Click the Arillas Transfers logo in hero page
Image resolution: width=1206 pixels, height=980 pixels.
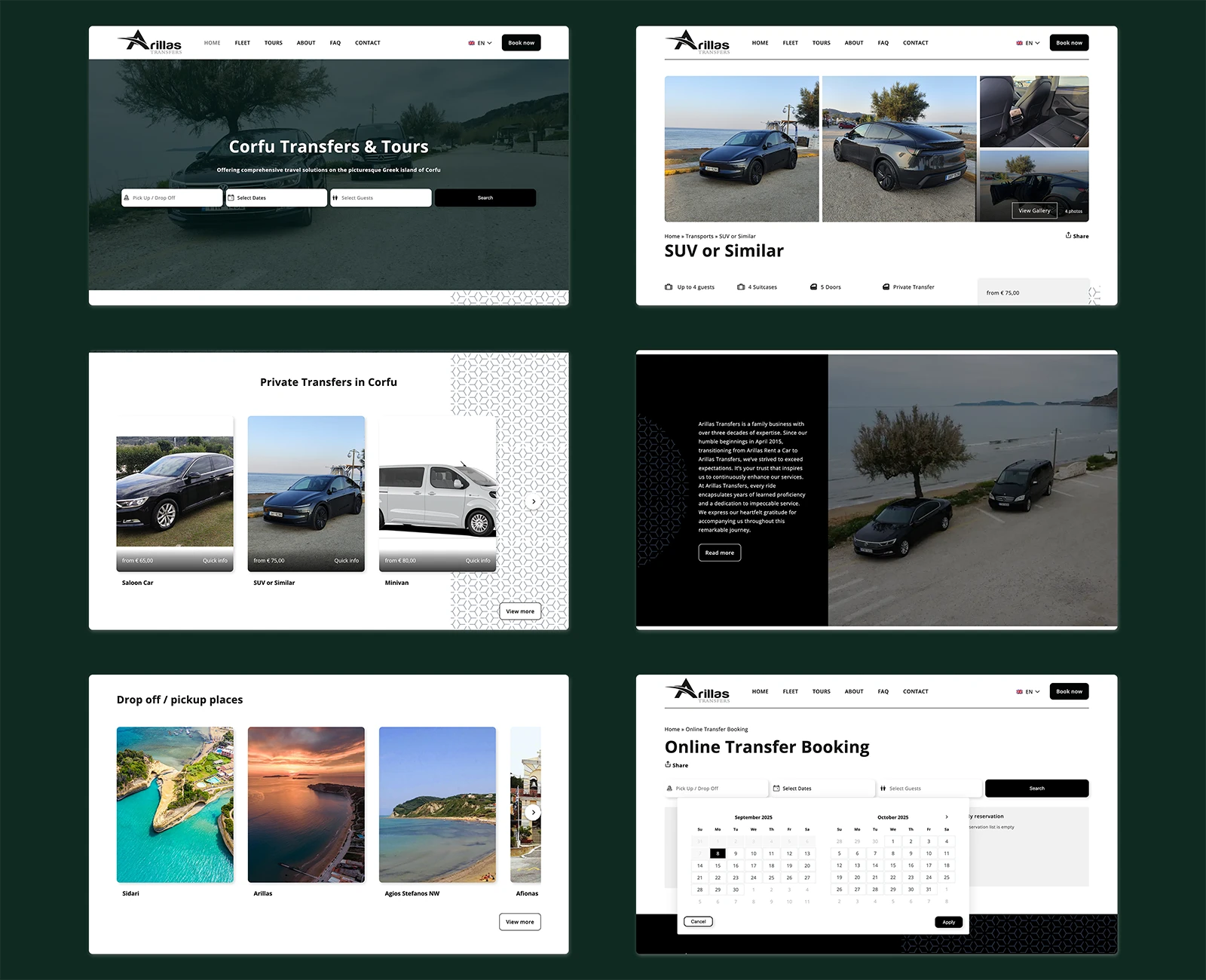150,41
